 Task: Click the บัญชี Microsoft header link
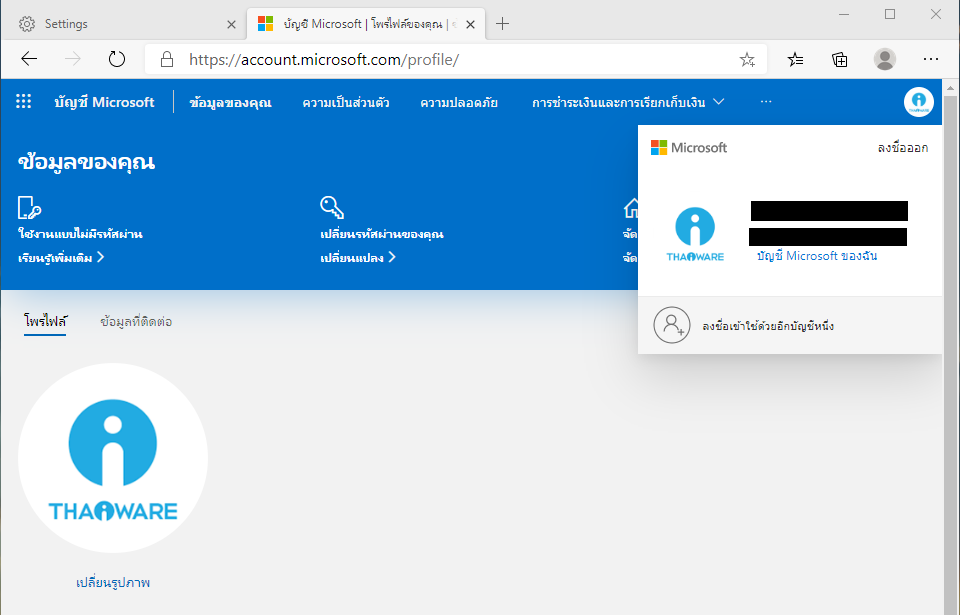(104, 102)
